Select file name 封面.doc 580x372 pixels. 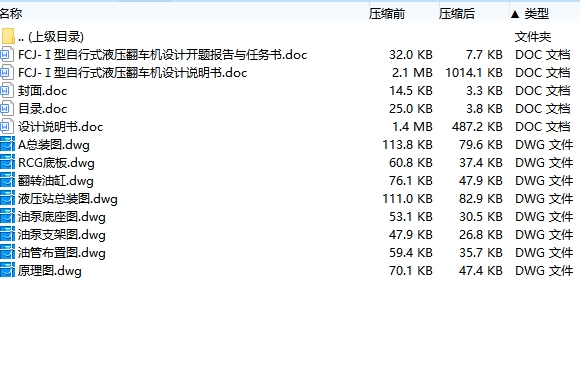click(x=43, y=91)
